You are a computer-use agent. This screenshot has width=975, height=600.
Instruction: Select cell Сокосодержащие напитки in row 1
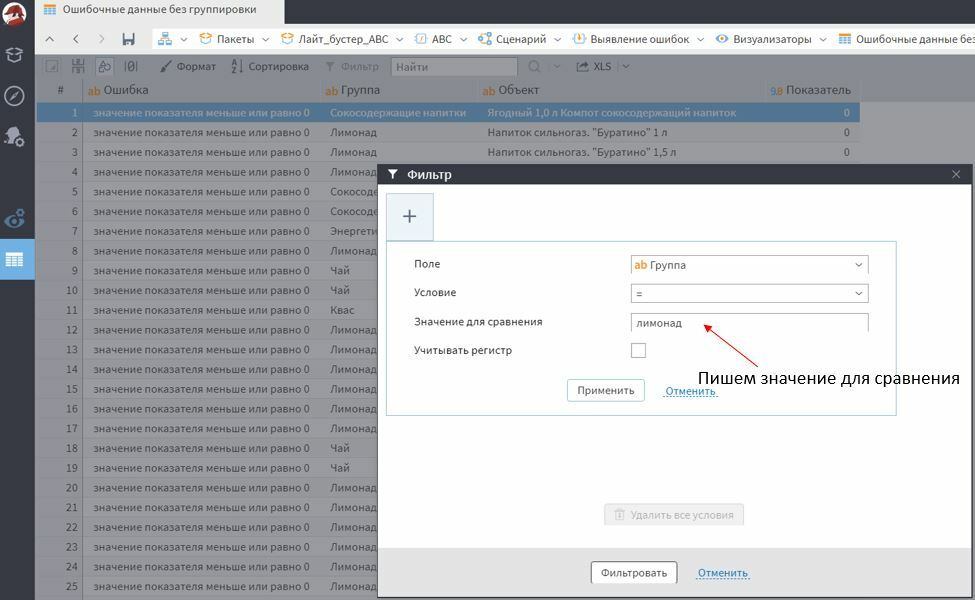pos(398,113)
